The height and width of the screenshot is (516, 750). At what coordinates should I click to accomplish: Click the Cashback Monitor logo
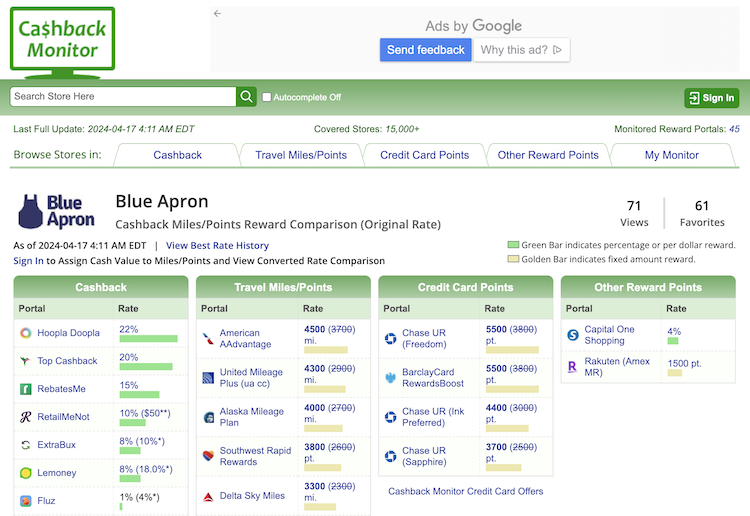pyautogui.click(x=63, y=43)
